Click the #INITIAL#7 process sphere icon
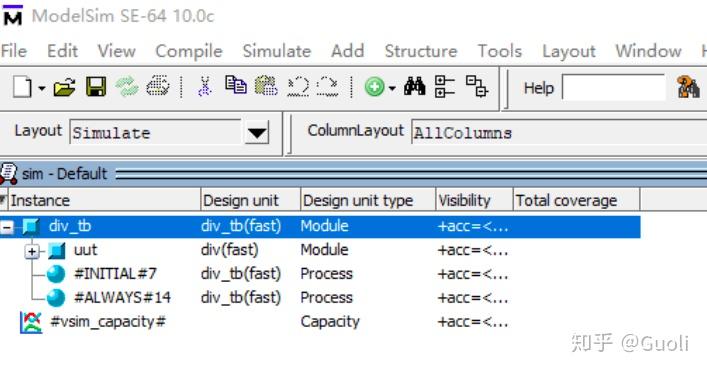Screen dimensions: 707x371 click(56, 274)
